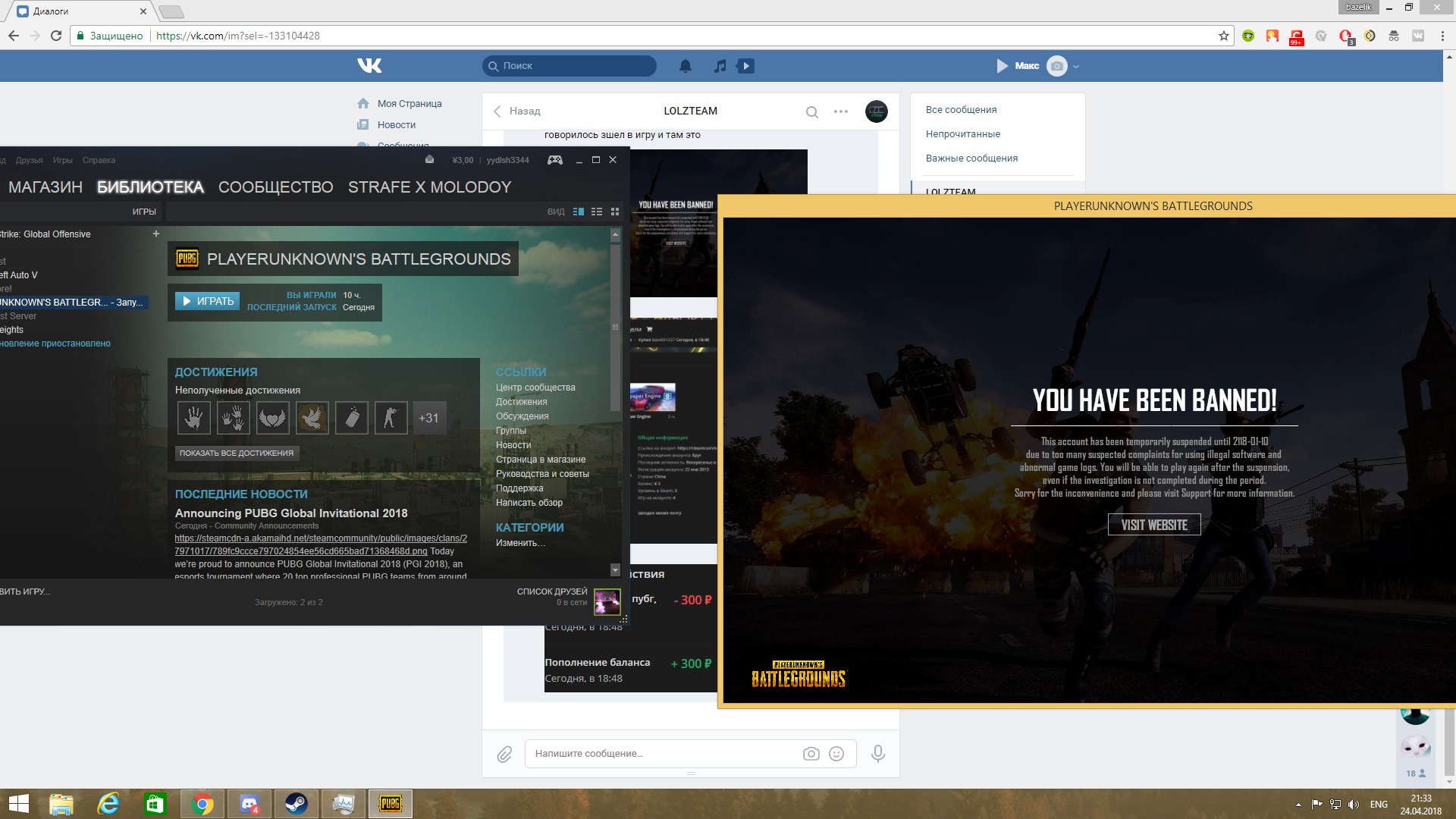The height and width of the screenshot is (819, 1456).
Task: Open Steam inbox envelope icon
Action: pyautogui.click(x=429, y=160)
